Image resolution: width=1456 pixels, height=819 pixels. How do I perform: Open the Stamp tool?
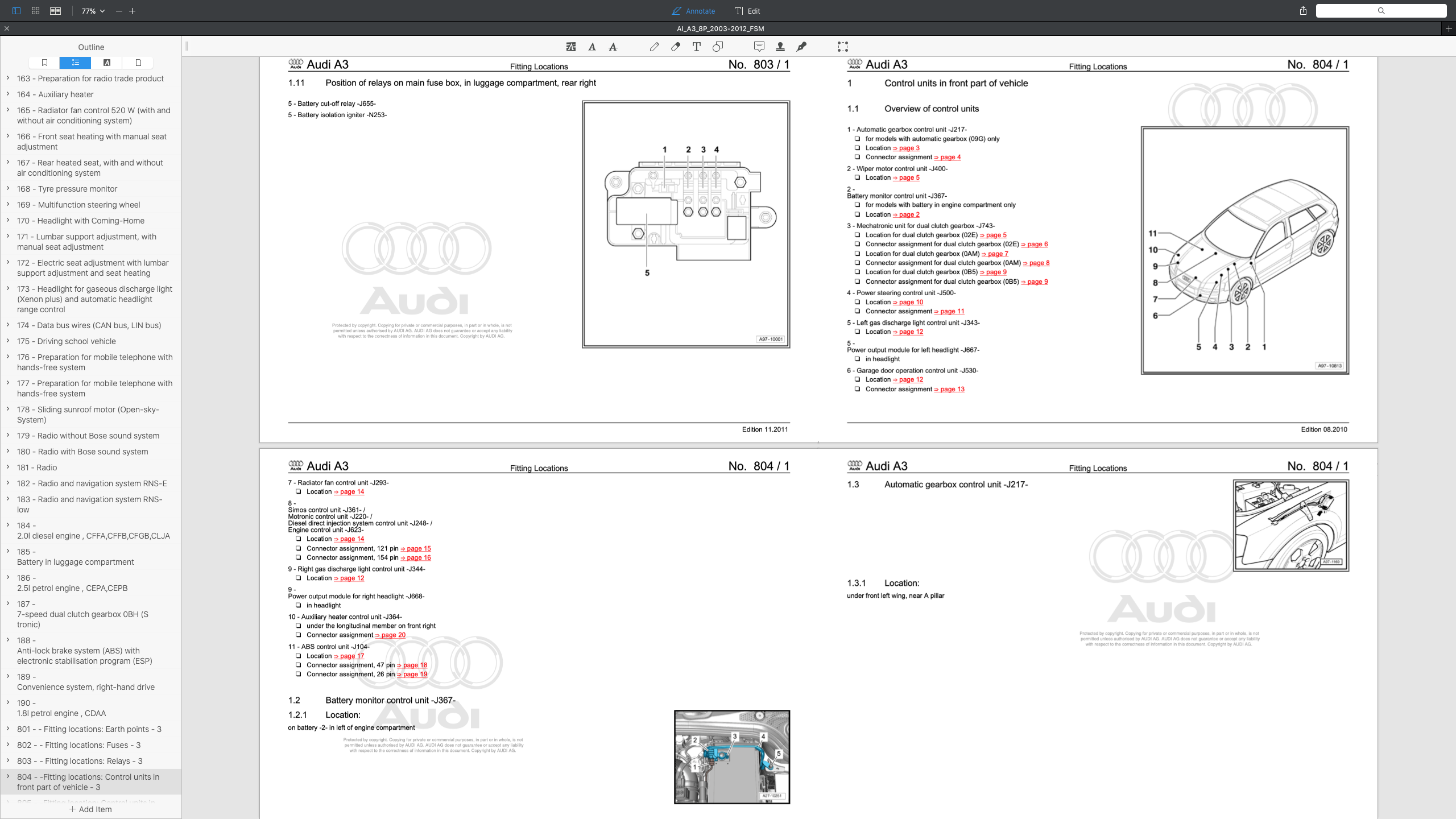click(x=780, y=47)
